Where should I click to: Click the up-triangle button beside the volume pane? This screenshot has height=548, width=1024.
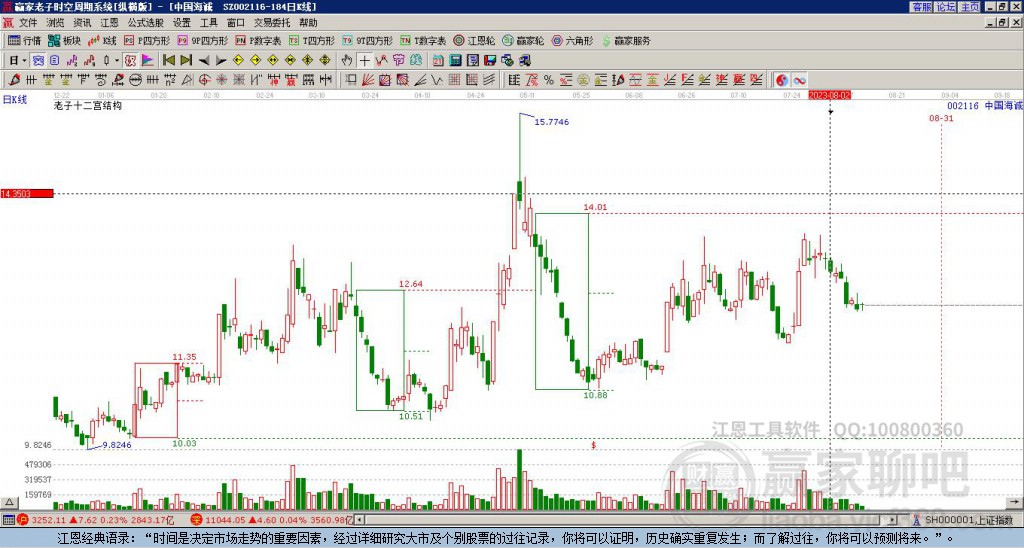click(8, 502)
